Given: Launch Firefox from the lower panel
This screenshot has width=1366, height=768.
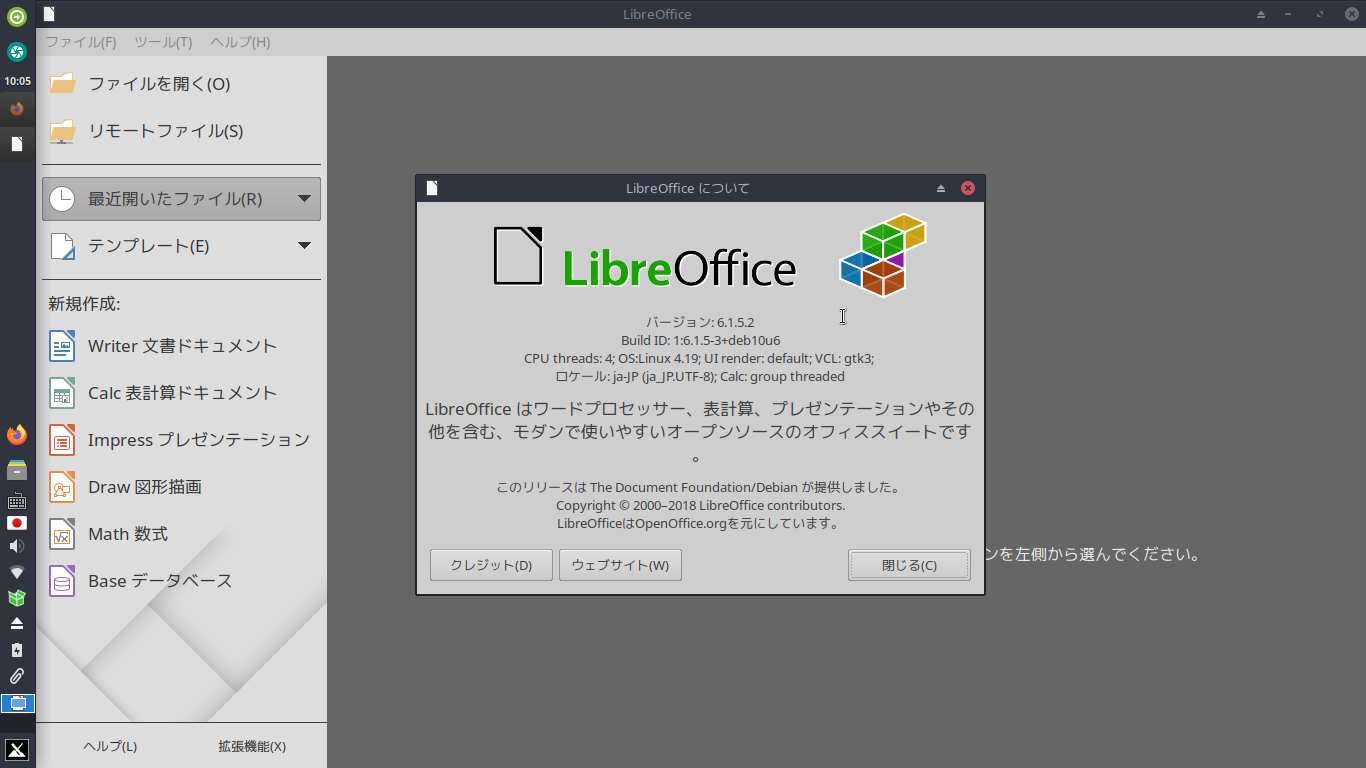Looking at the screenshot, I should point(17,435).
